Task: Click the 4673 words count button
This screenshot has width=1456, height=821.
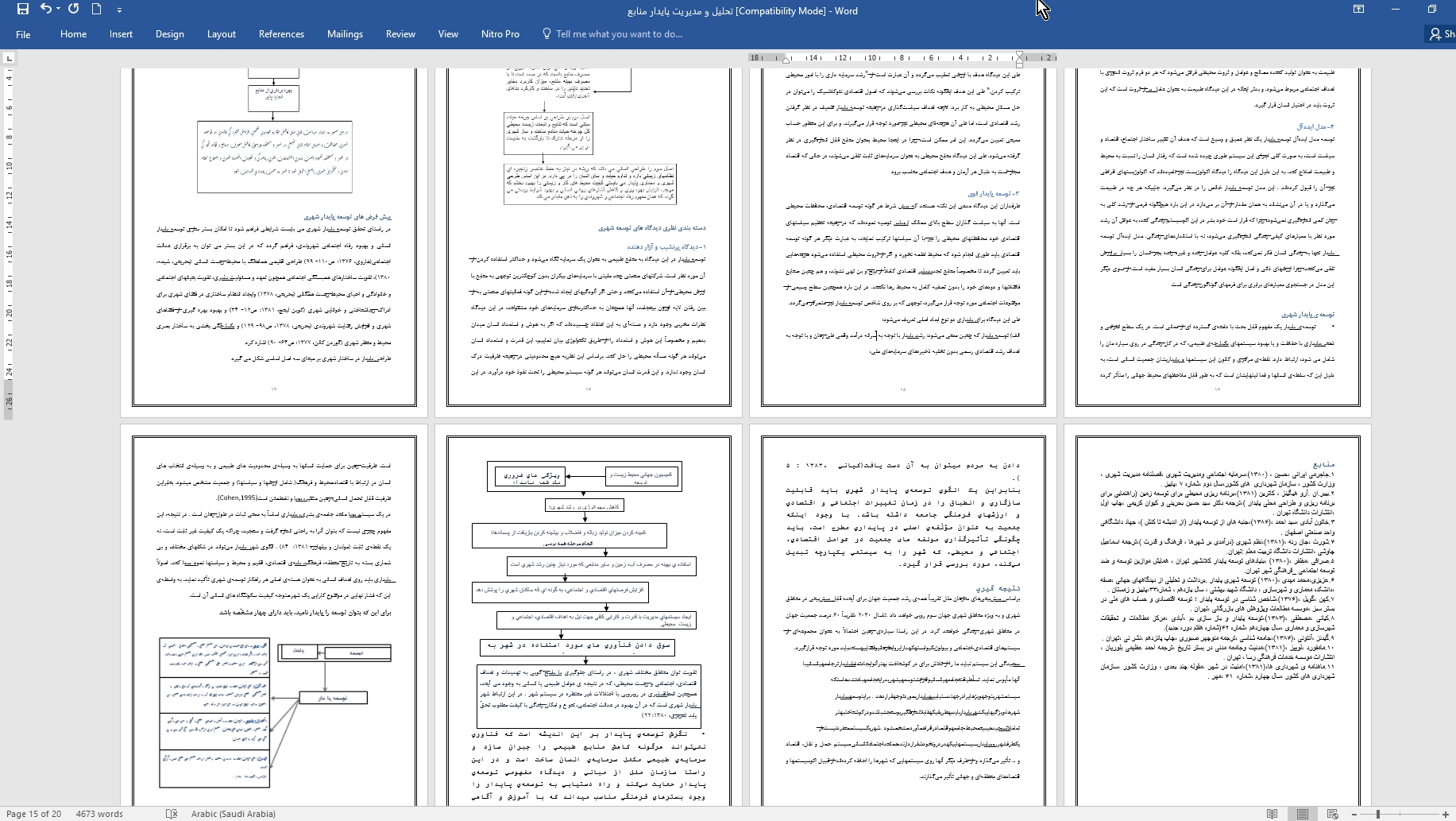Action: [99, 814]
